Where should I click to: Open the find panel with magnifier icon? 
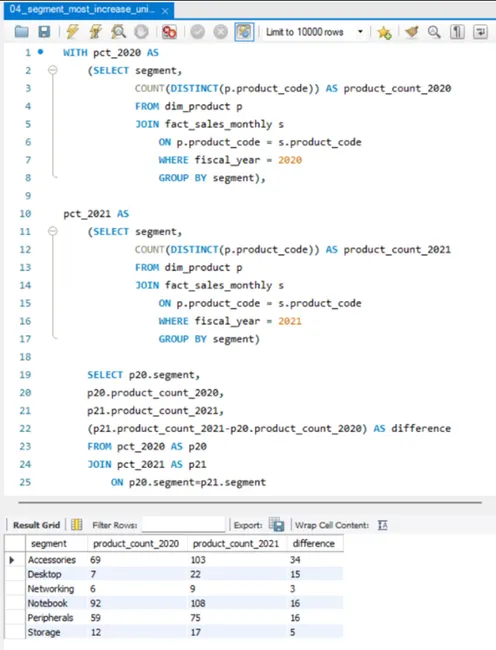[x=434, y=32]
